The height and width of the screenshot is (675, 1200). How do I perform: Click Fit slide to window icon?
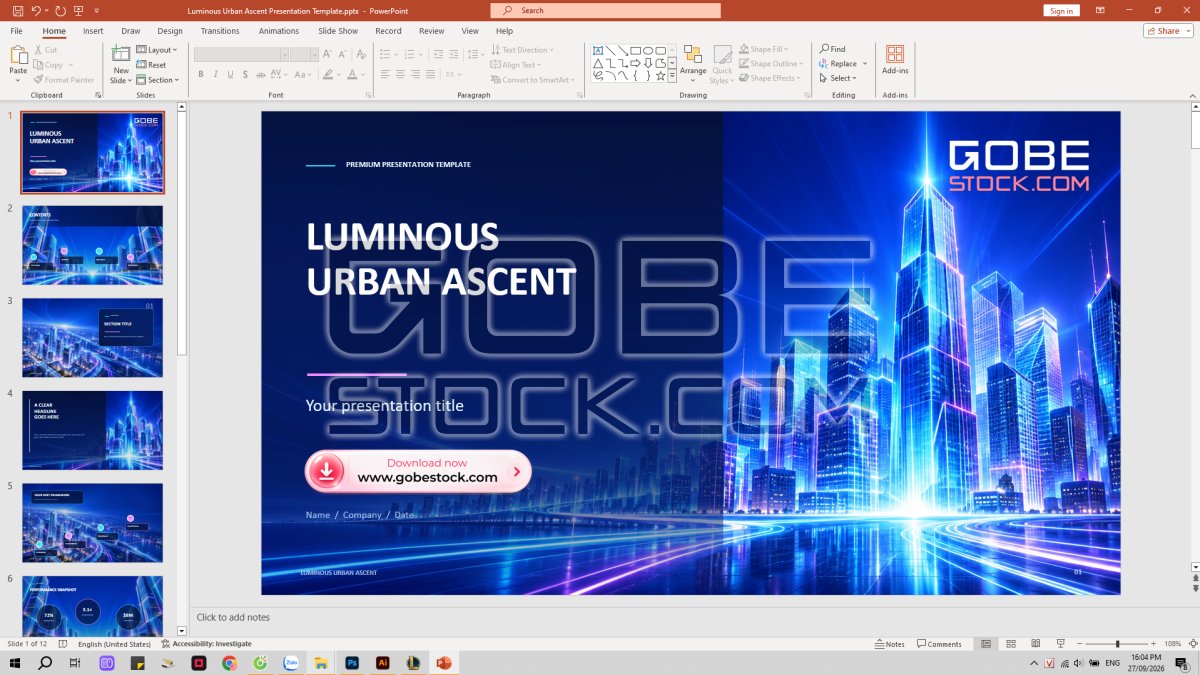coord(1192,644)
